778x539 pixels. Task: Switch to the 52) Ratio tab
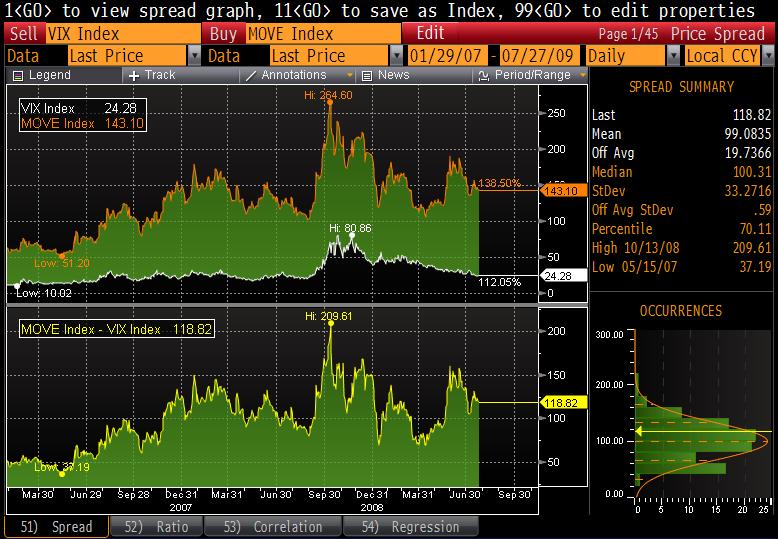156,527
